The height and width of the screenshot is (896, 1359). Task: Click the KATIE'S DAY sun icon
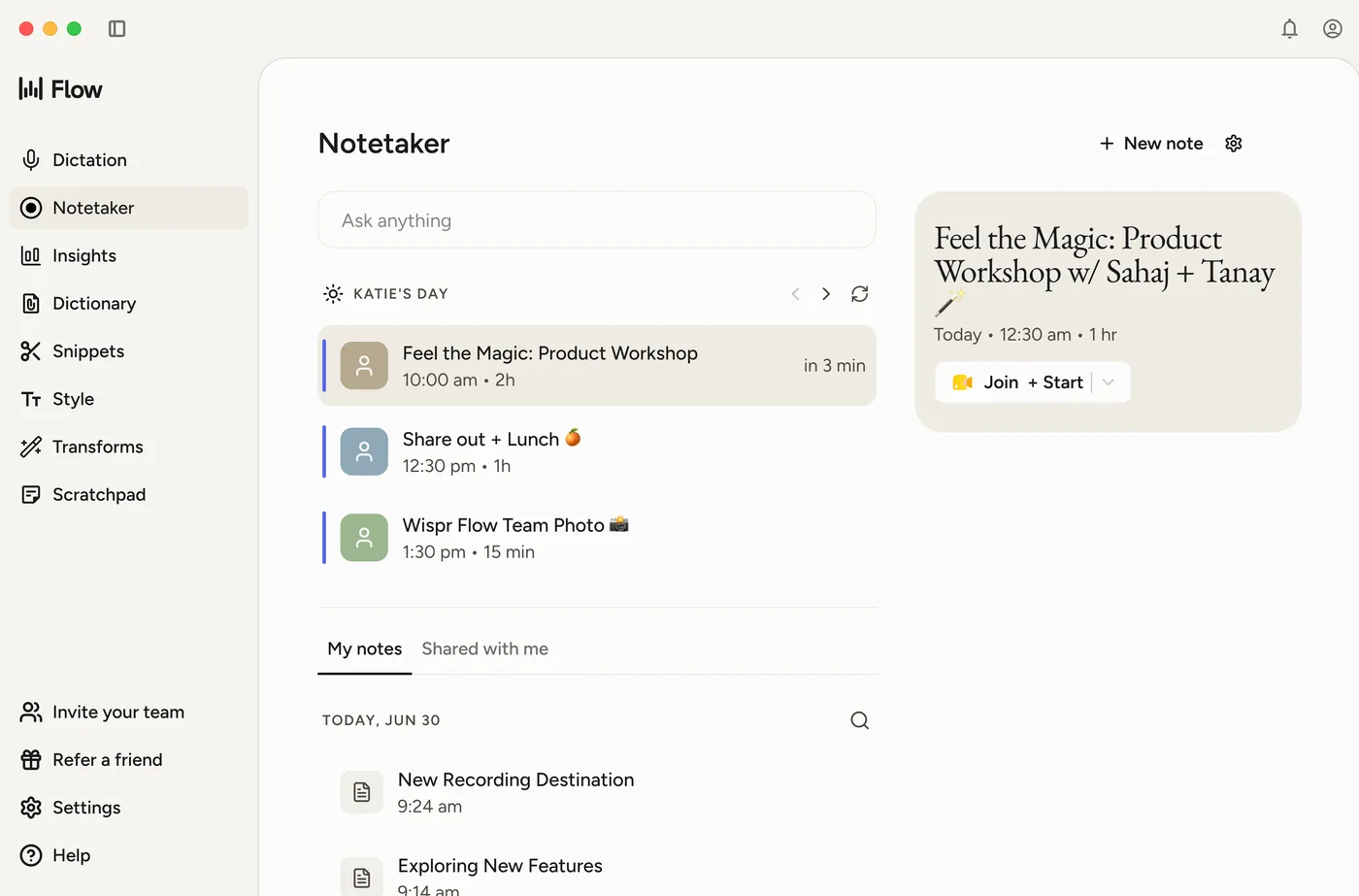pos(333,294)
